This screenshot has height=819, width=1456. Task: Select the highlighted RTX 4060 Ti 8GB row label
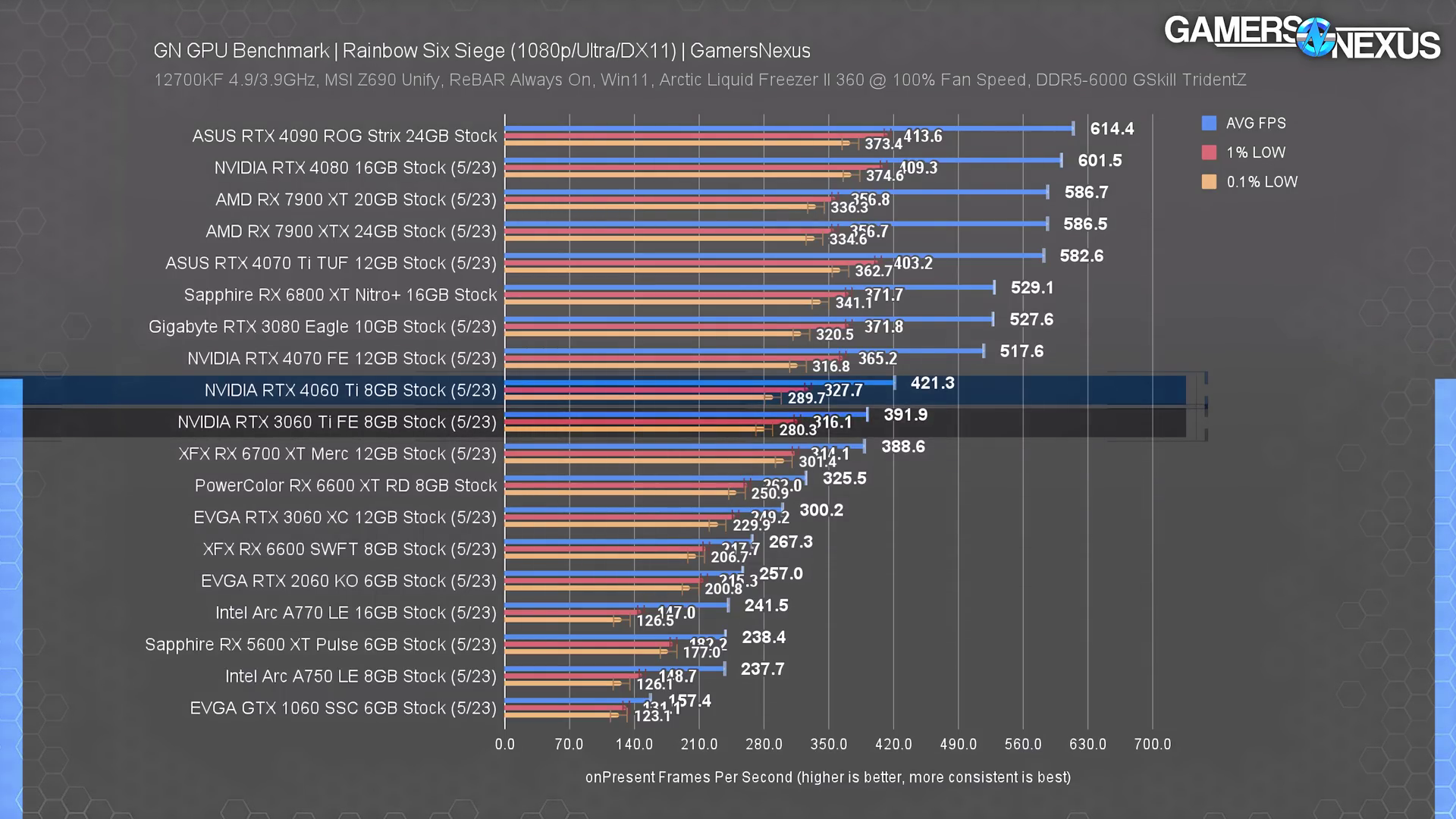coord(350,391)
